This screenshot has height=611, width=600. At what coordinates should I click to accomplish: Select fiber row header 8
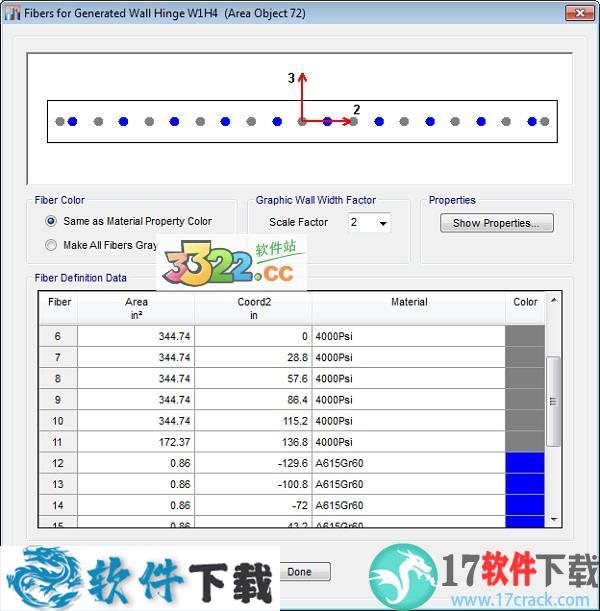point(58,378)
